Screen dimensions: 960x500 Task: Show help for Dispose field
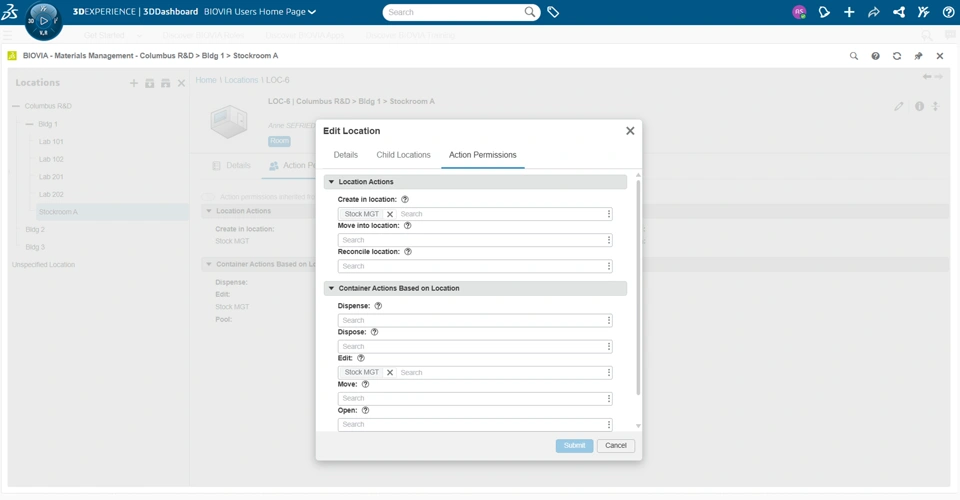375,332
